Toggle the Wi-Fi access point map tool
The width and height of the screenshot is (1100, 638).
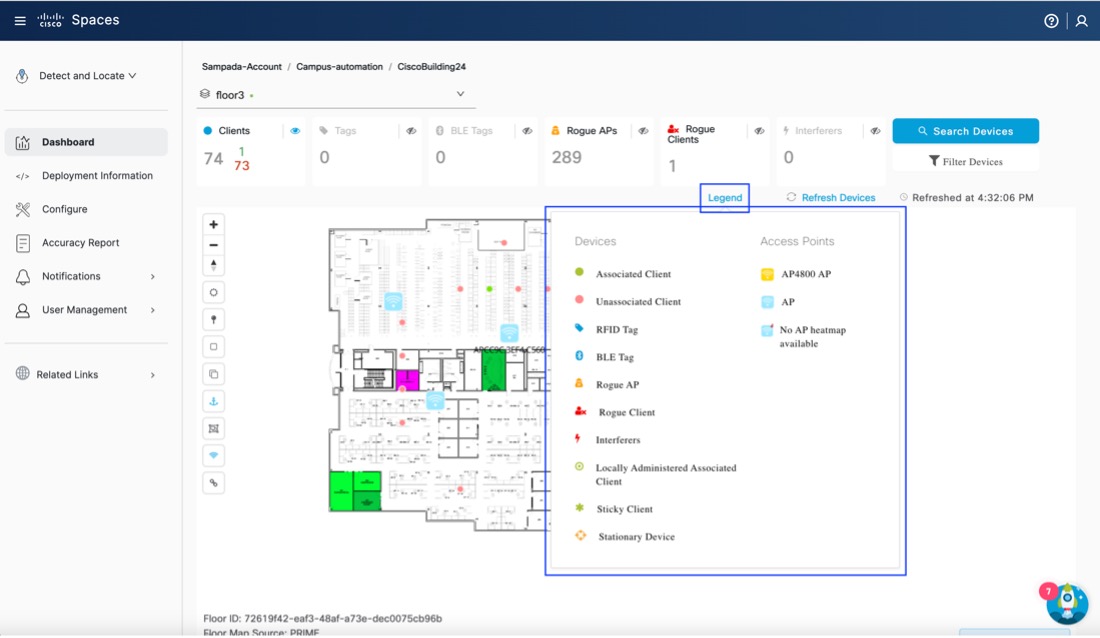[213, 456]
